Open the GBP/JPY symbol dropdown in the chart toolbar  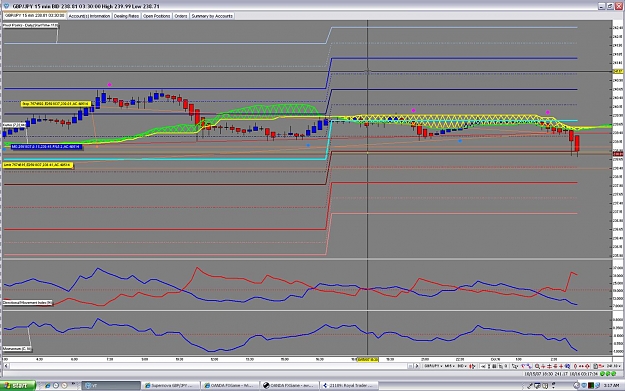434,366
